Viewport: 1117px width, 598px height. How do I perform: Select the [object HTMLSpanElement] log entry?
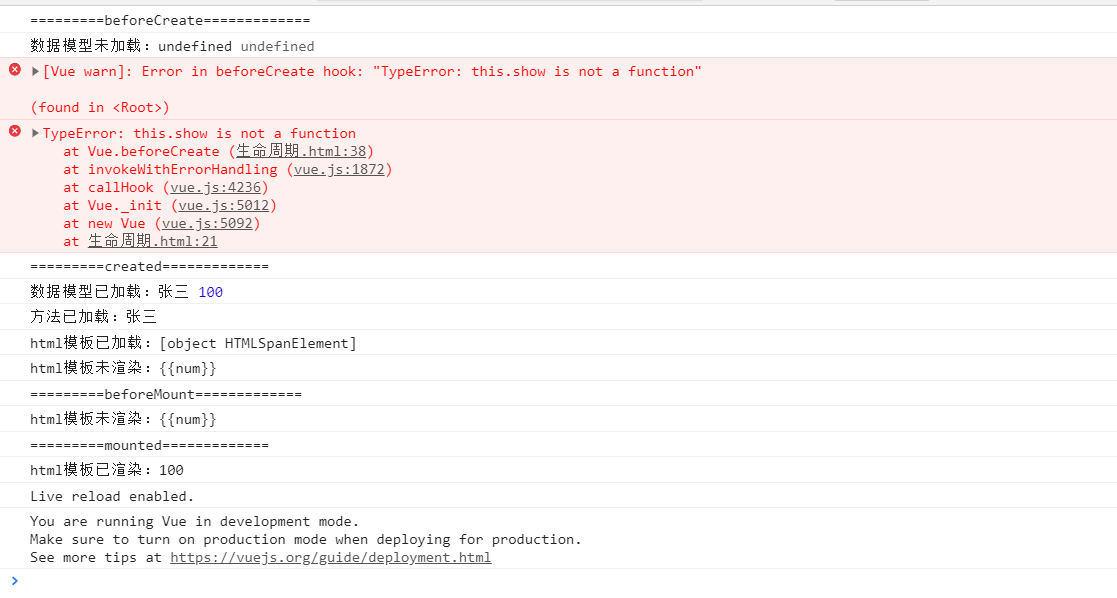257,343
